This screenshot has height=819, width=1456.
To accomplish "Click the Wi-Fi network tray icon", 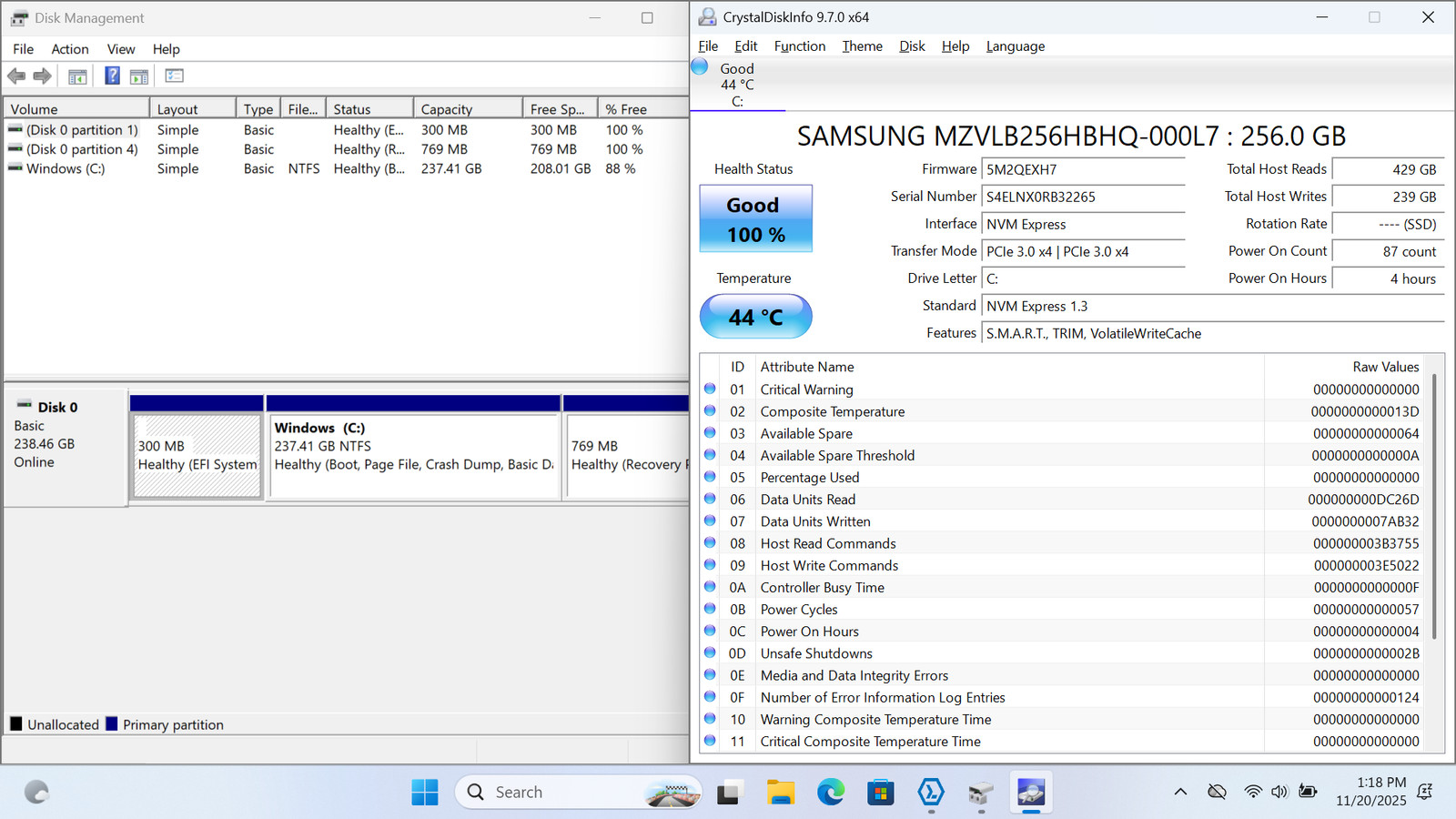I will (1253, 792).
